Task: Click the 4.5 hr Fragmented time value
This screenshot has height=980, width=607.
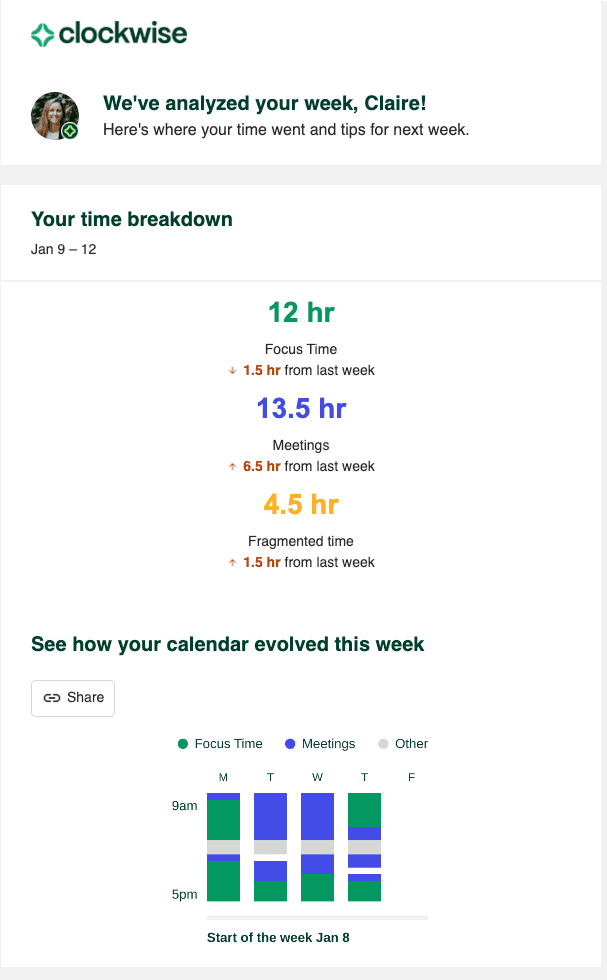Action: point(301,505)
